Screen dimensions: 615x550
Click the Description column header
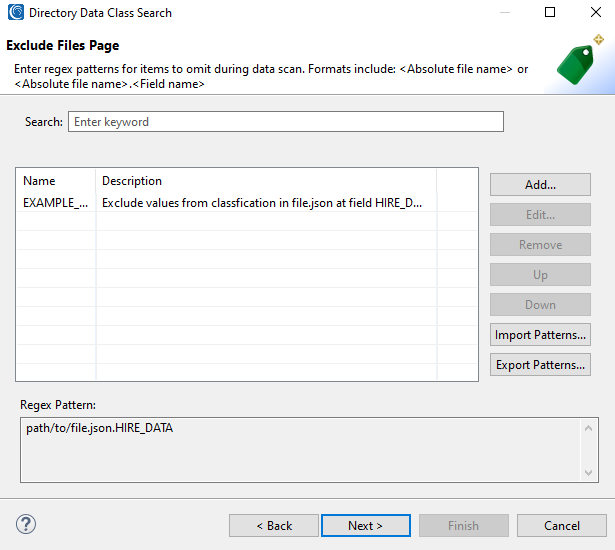coord(266,181)
